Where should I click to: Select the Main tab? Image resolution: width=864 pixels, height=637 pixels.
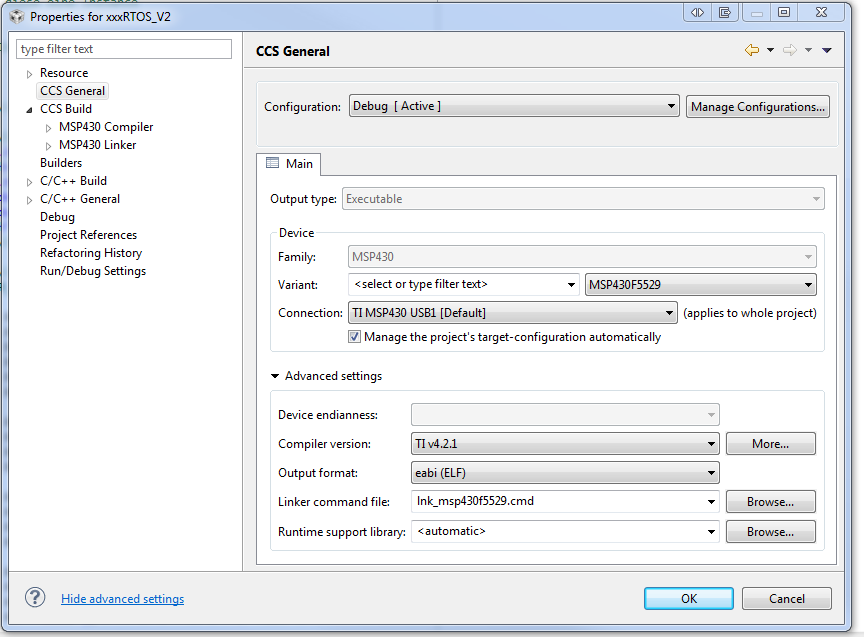click(x=289, y=164)
